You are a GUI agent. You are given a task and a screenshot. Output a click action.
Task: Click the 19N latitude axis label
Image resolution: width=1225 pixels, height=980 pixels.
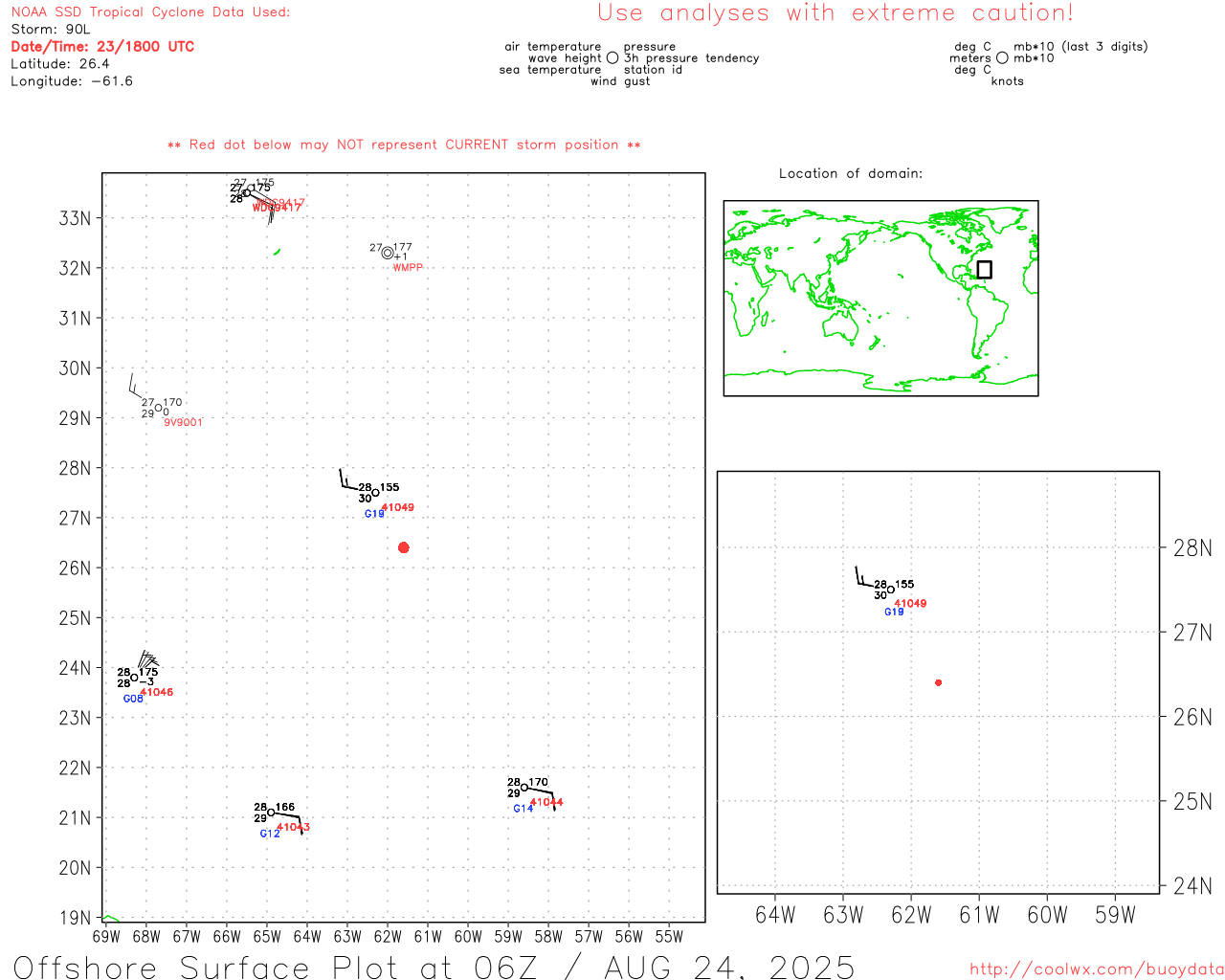tap(75, 918)
